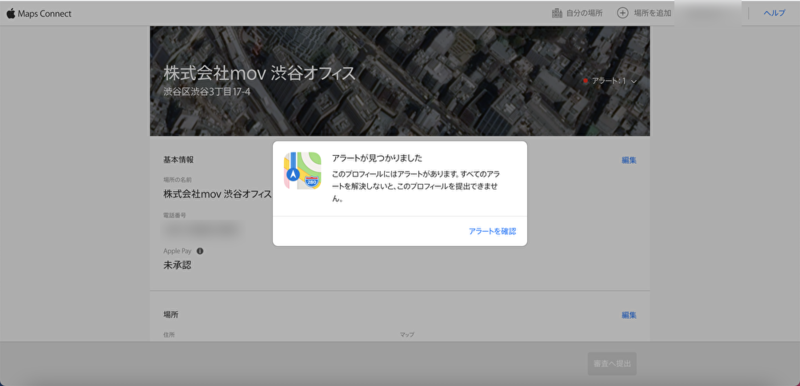Click the Maps app icon in the dialog
This screenshot has height=386, width=800.
click(x=303, y=171)
